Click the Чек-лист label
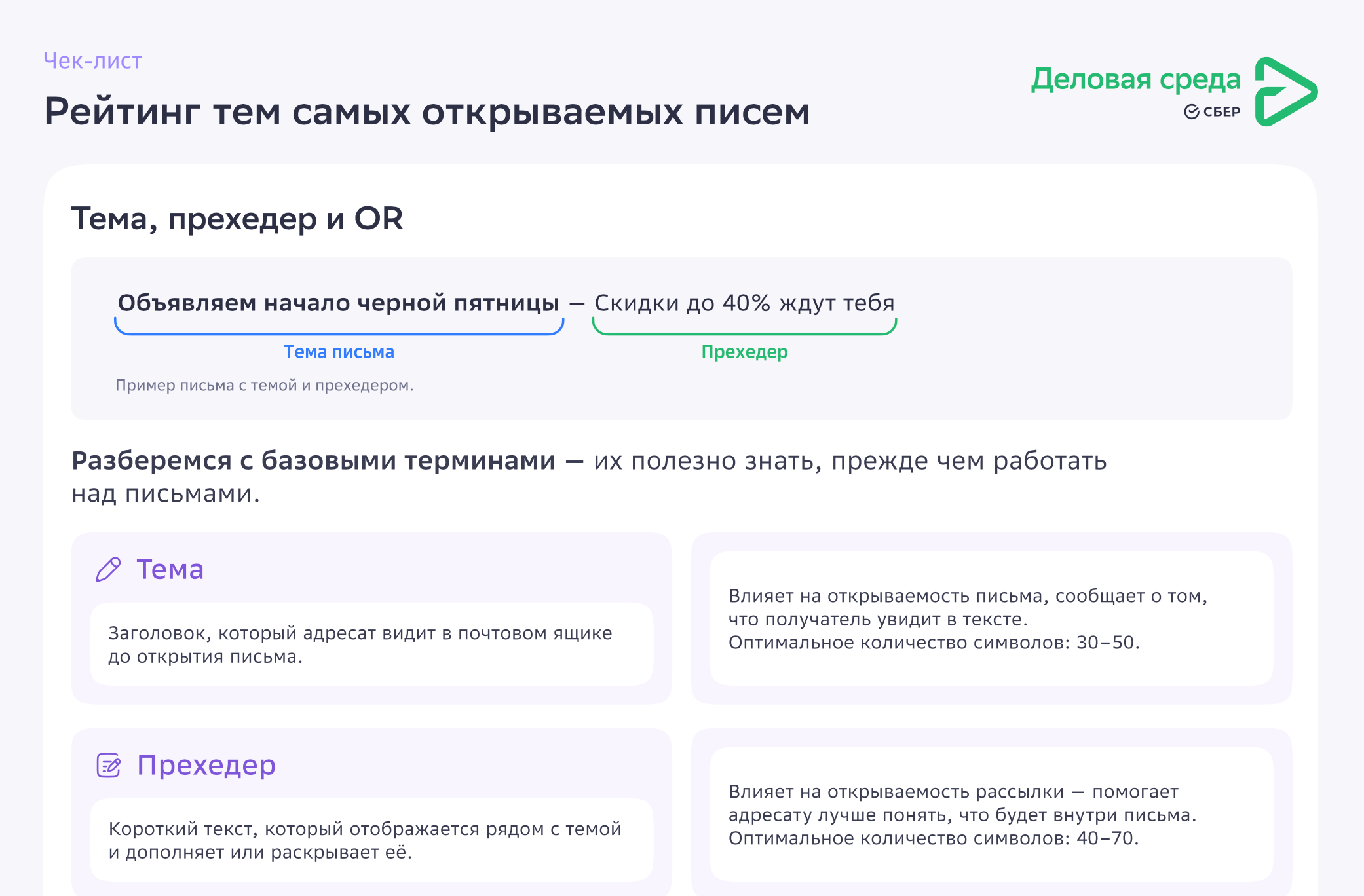The image size is (1364, 896). pos(92,61)
